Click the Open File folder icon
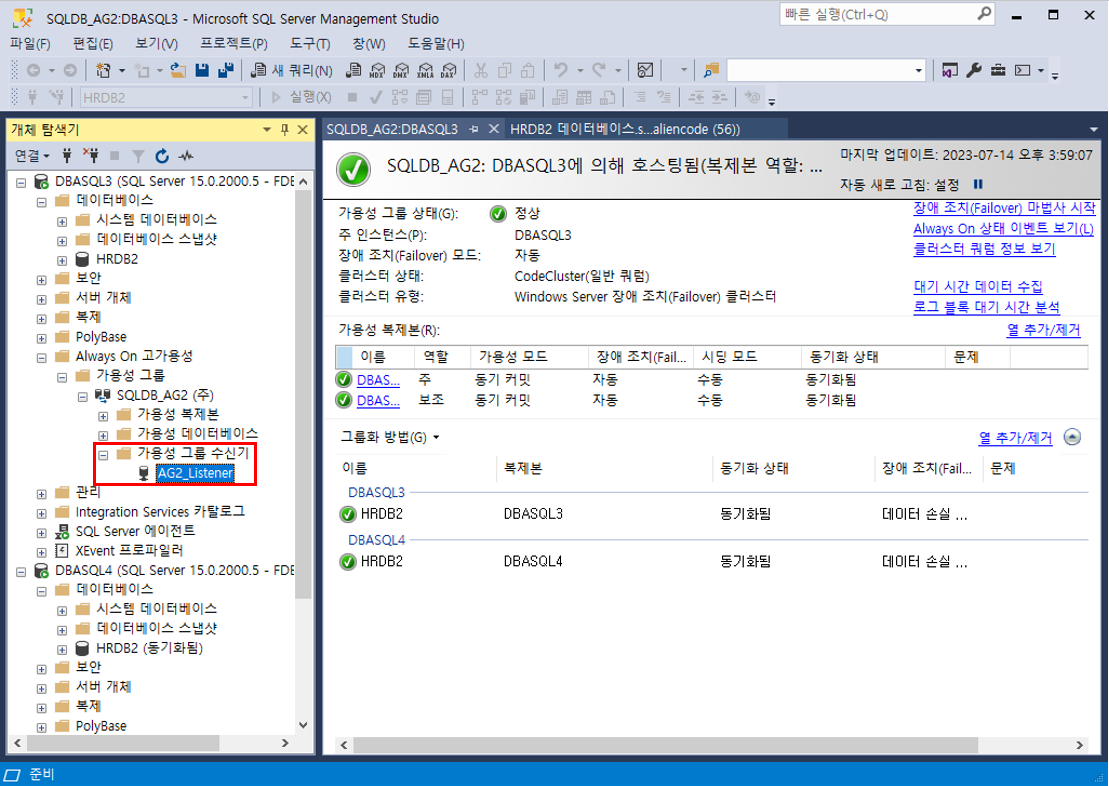 coord(178,70)
